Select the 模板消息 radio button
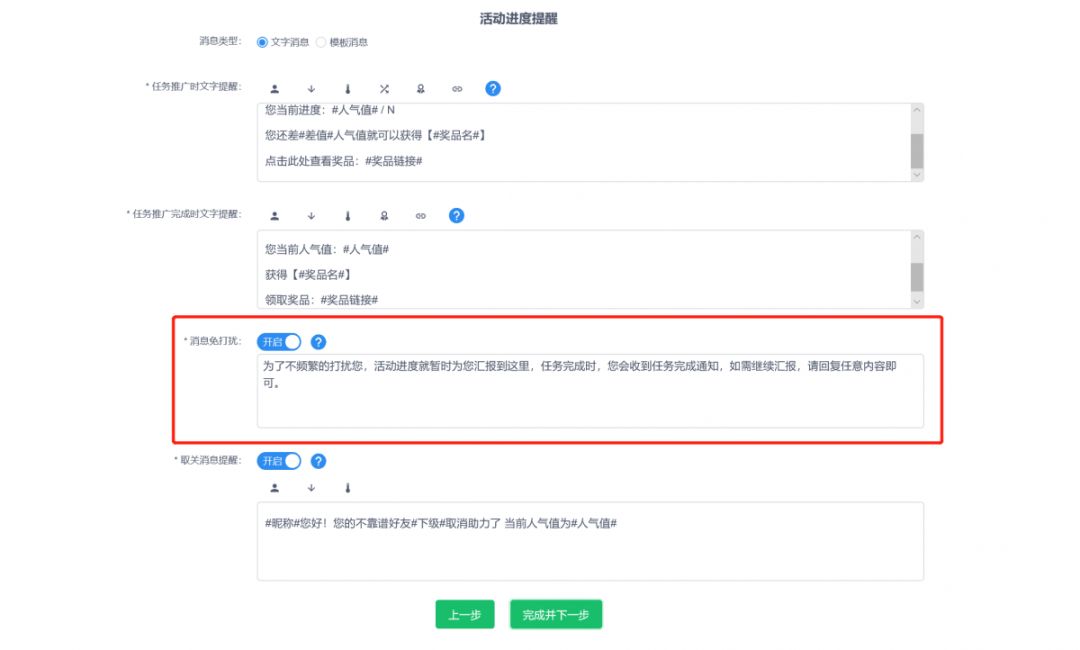This screenshot has width=1080, height=650. click(321, 42)
